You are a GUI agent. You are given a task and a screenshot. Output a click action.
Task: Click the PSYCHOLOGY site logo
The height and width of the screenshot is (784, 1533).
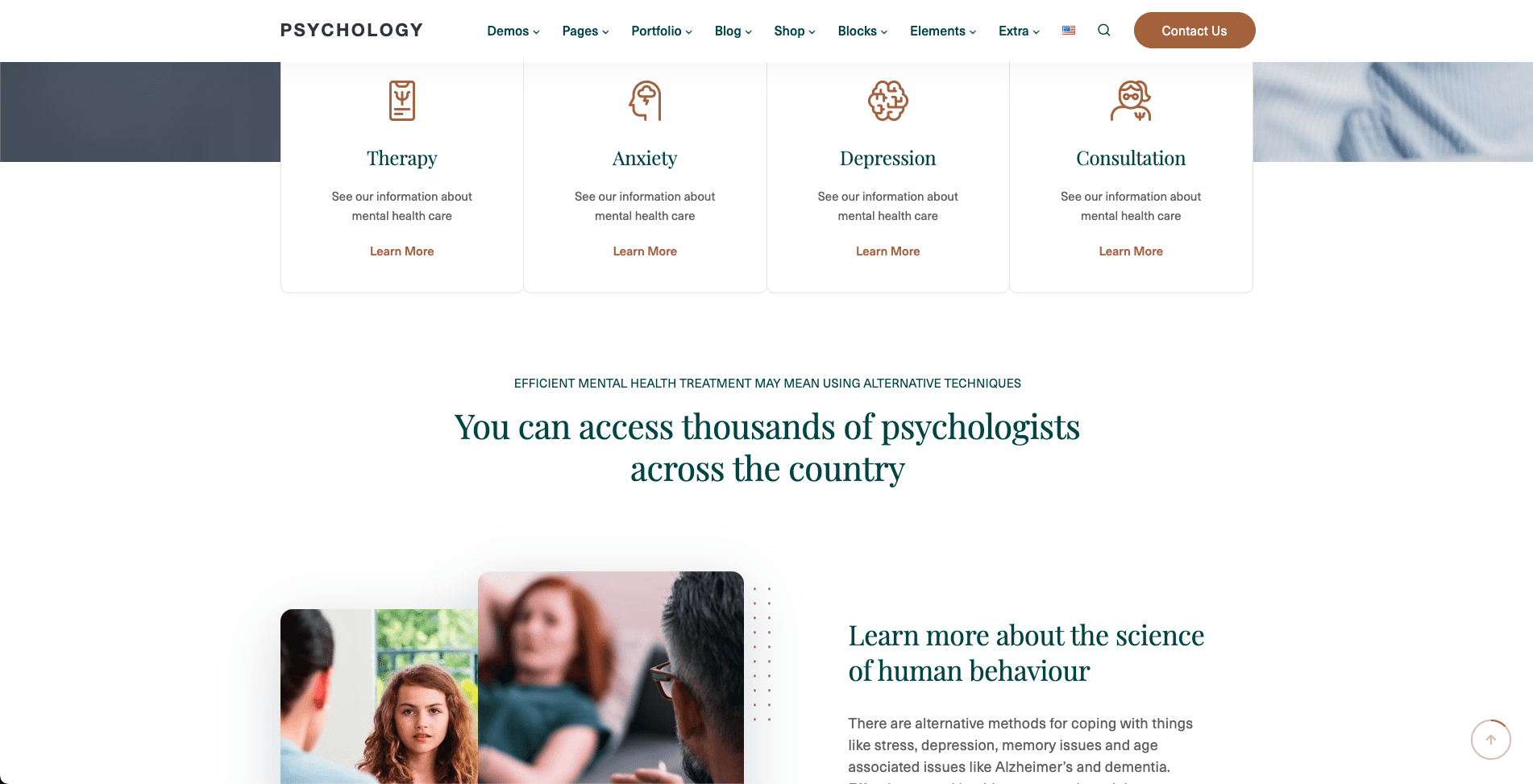tap(351, 31)
